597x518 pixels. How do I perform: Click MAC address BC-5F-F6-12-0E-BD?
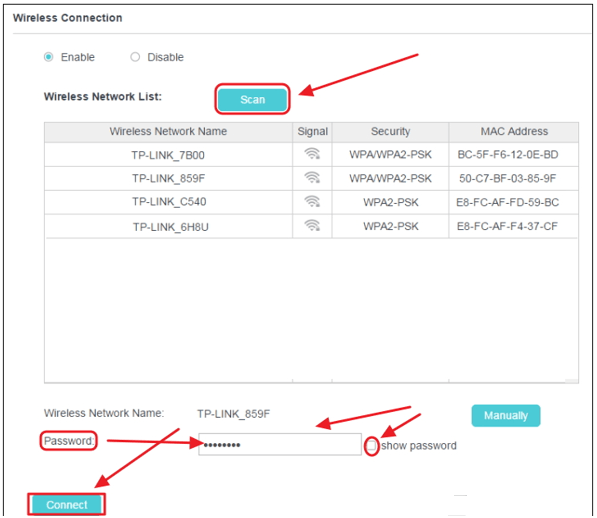tap(508, 155)
